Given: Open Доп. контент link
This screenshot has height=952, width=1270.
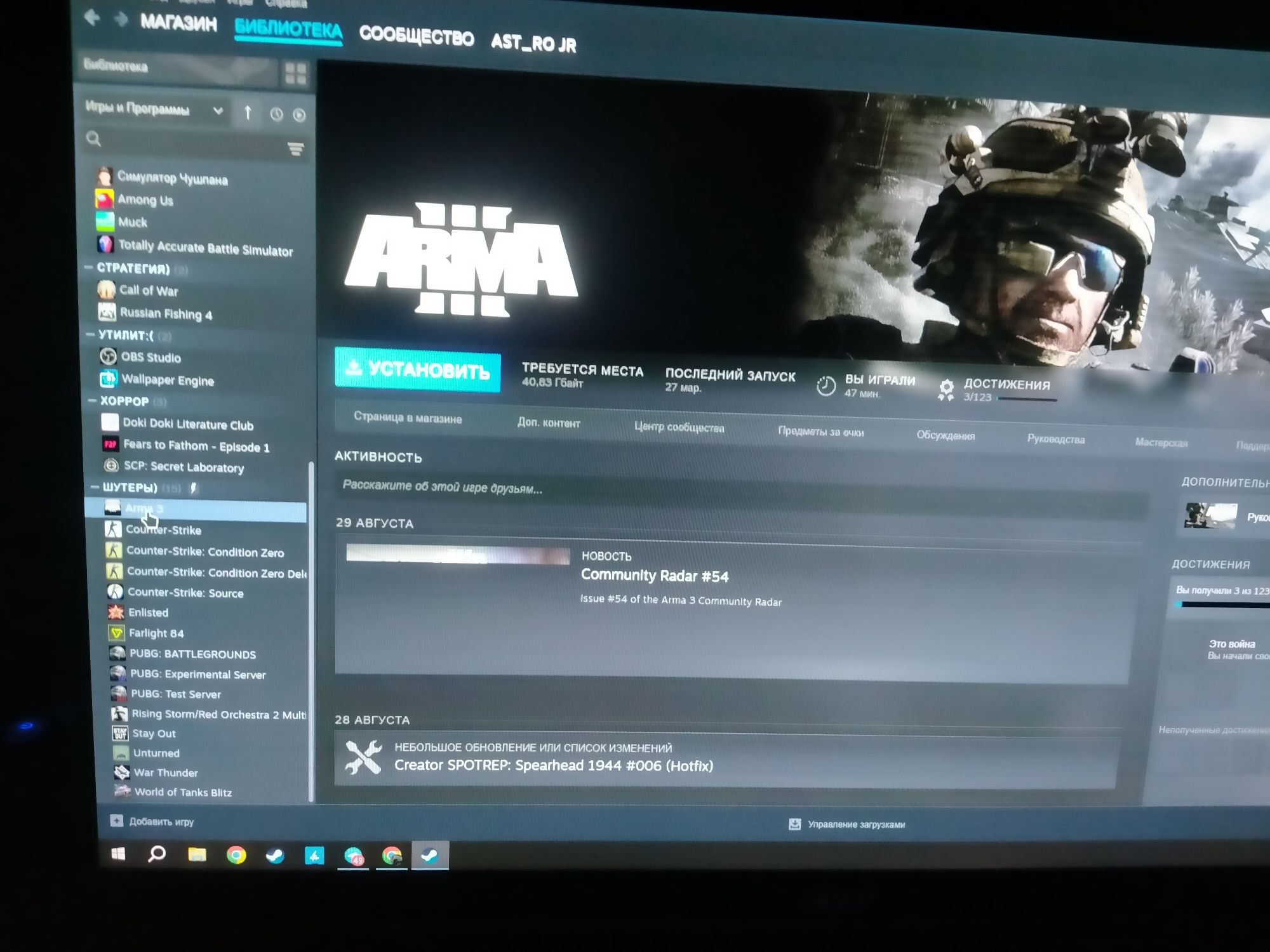Looking at the screenshot, I should pyautogui.click(x=549, y=423).
